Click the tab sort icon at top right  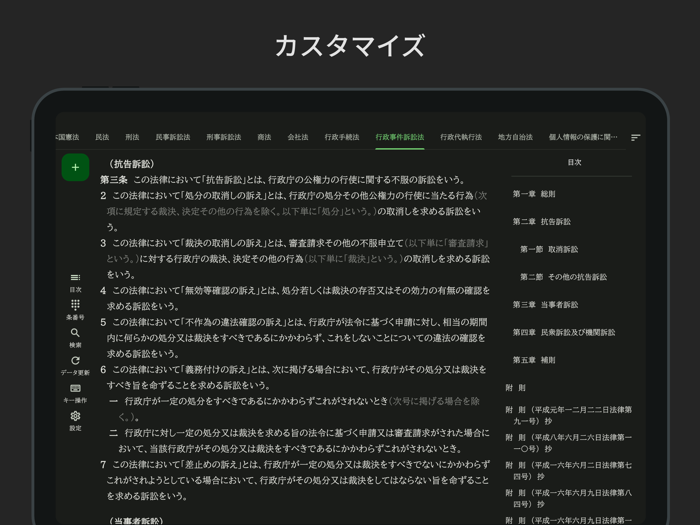(636, 138)
